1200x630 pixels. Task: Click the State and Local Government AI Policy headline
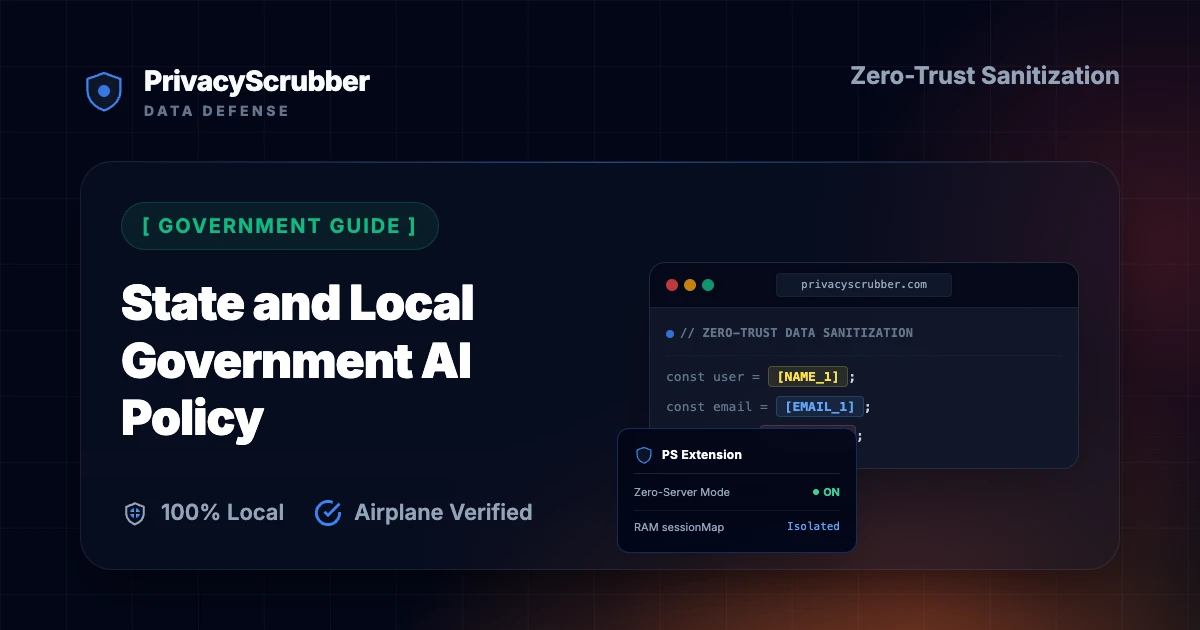298,361
